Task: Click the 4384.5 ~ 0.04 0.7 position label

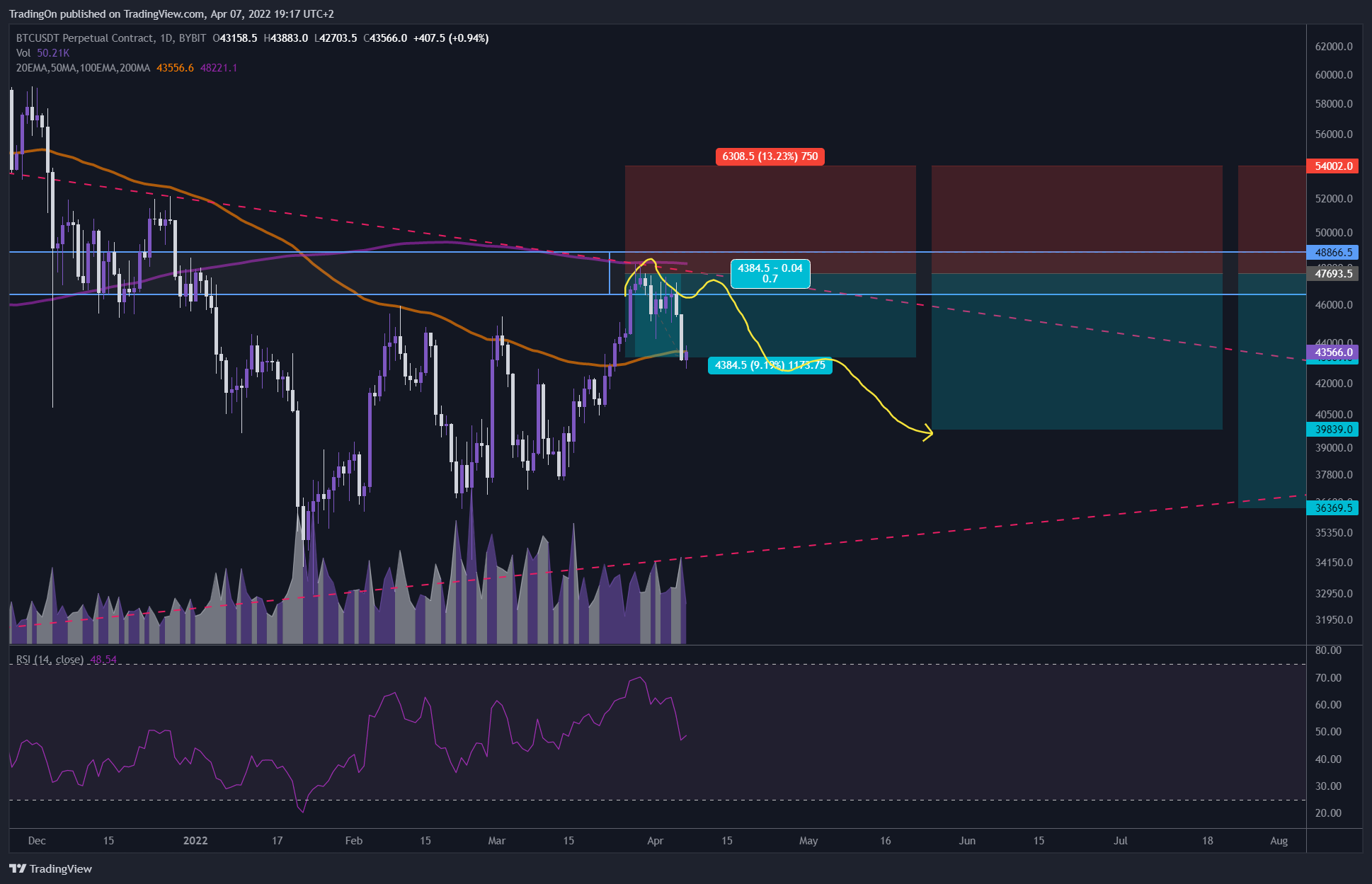Action: [x=770, y=273]
